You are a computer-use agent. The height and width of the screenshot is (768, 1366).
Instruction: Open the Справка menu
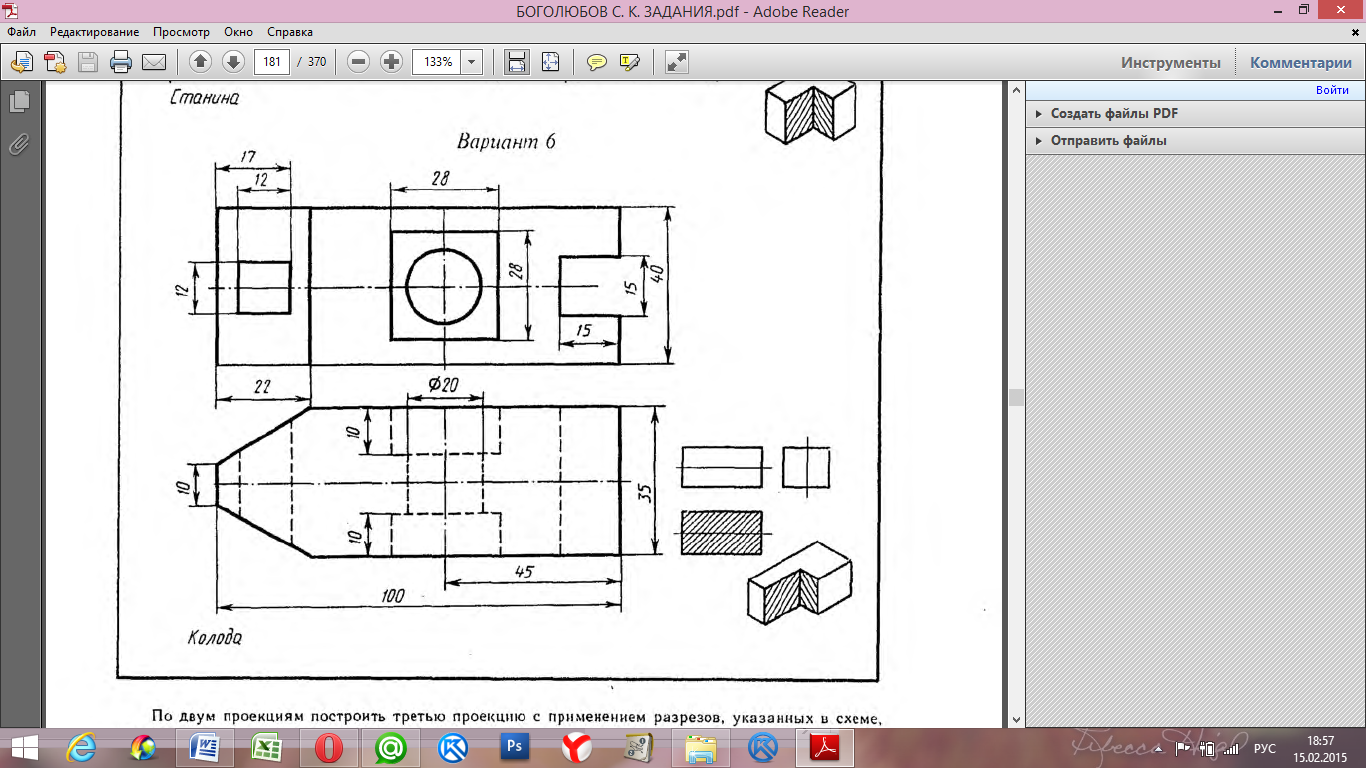[x=290, y=33]
